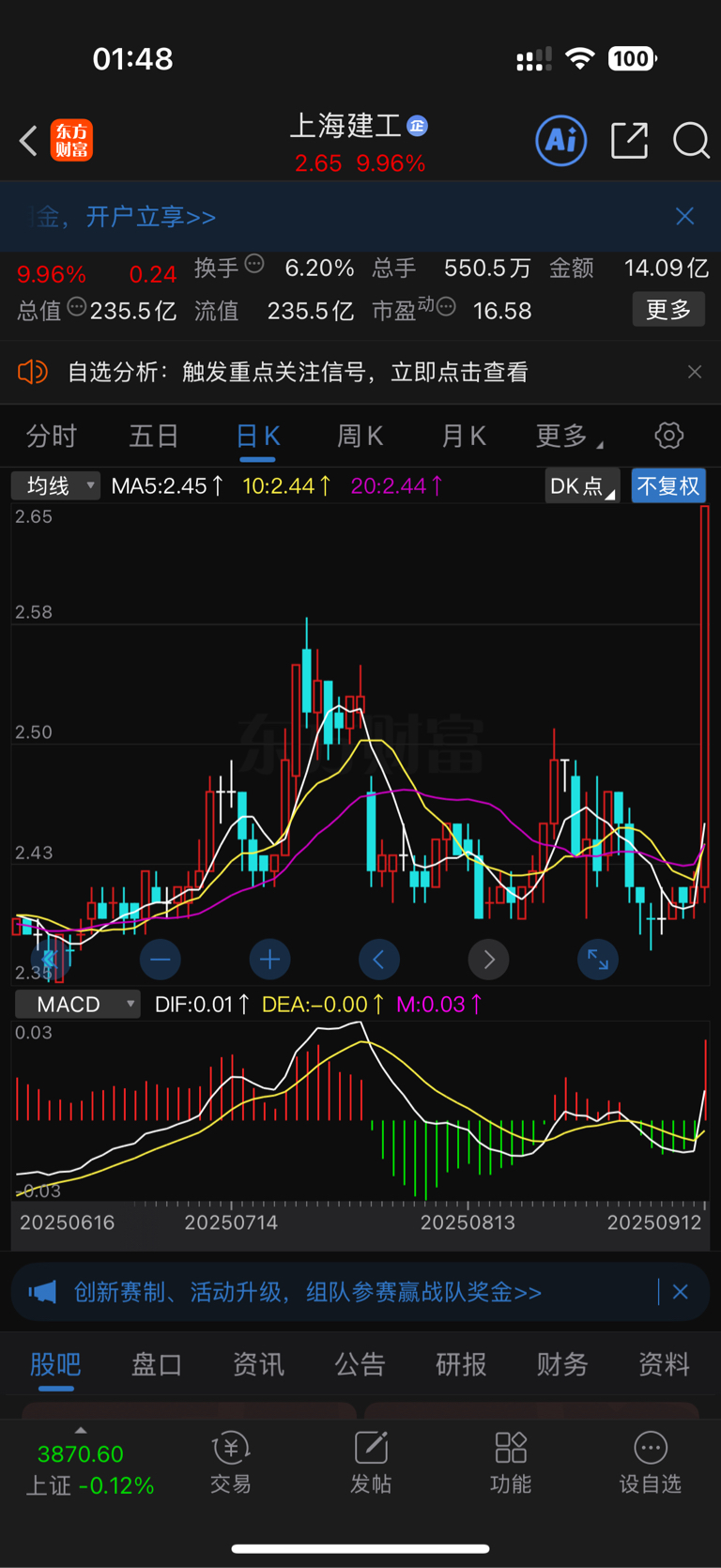Move chart right with the arrow button
Viewport: 721px width, 1568px height.
point(488,960)
